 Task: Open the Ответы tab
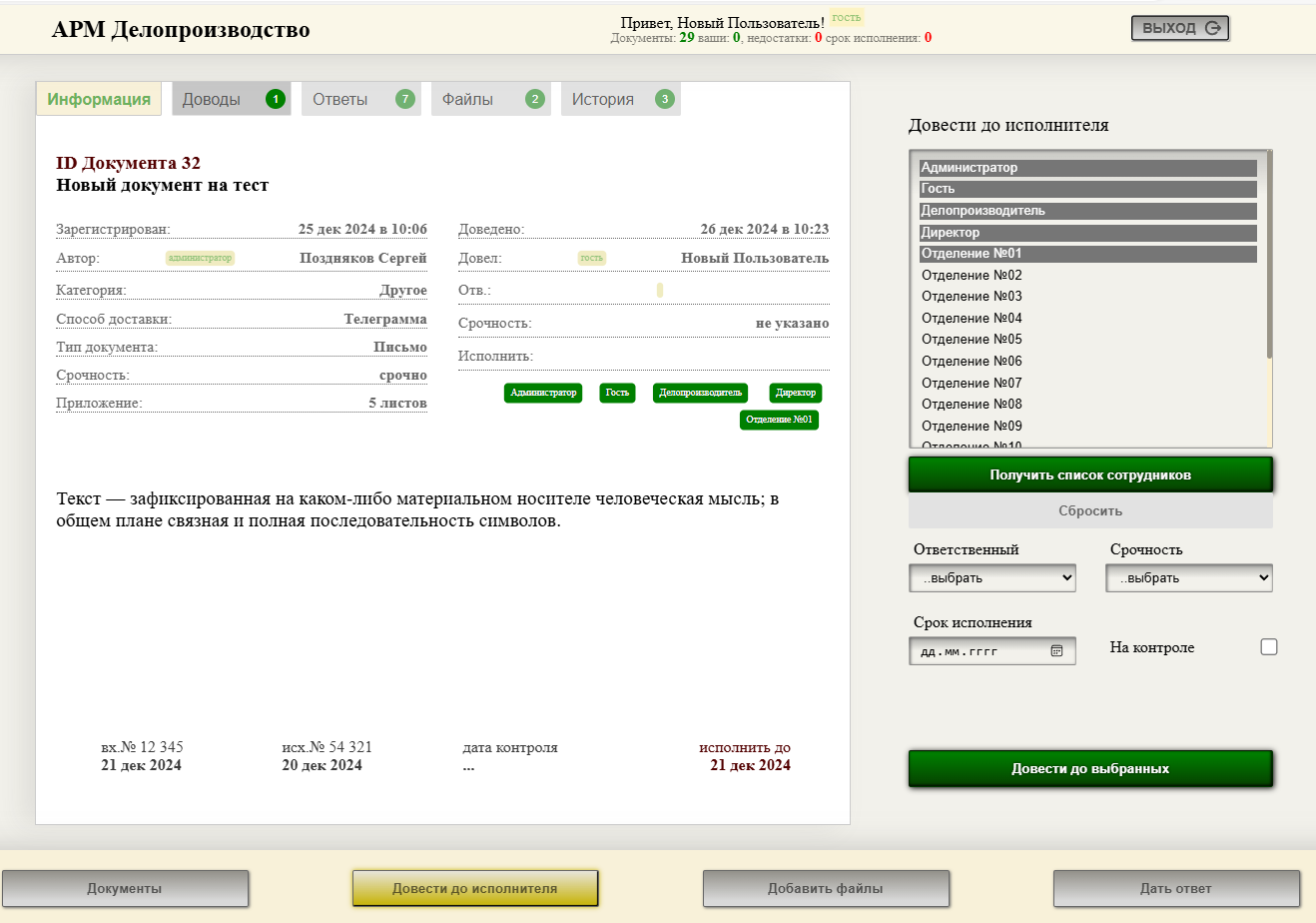[x=361, y=99]
